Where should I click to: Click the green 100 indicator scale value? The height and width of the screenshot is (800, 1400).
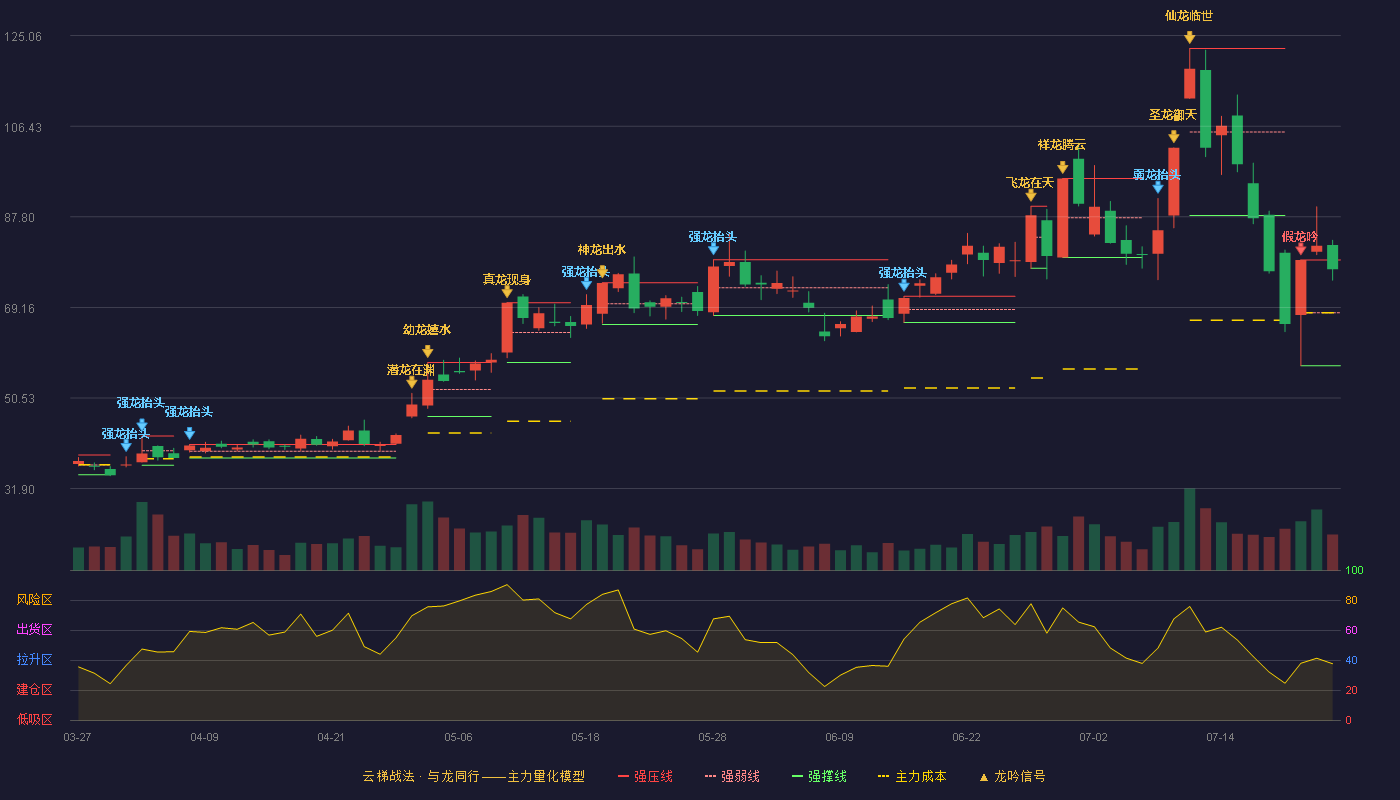pyautogui.click(x=1354, y=571)
